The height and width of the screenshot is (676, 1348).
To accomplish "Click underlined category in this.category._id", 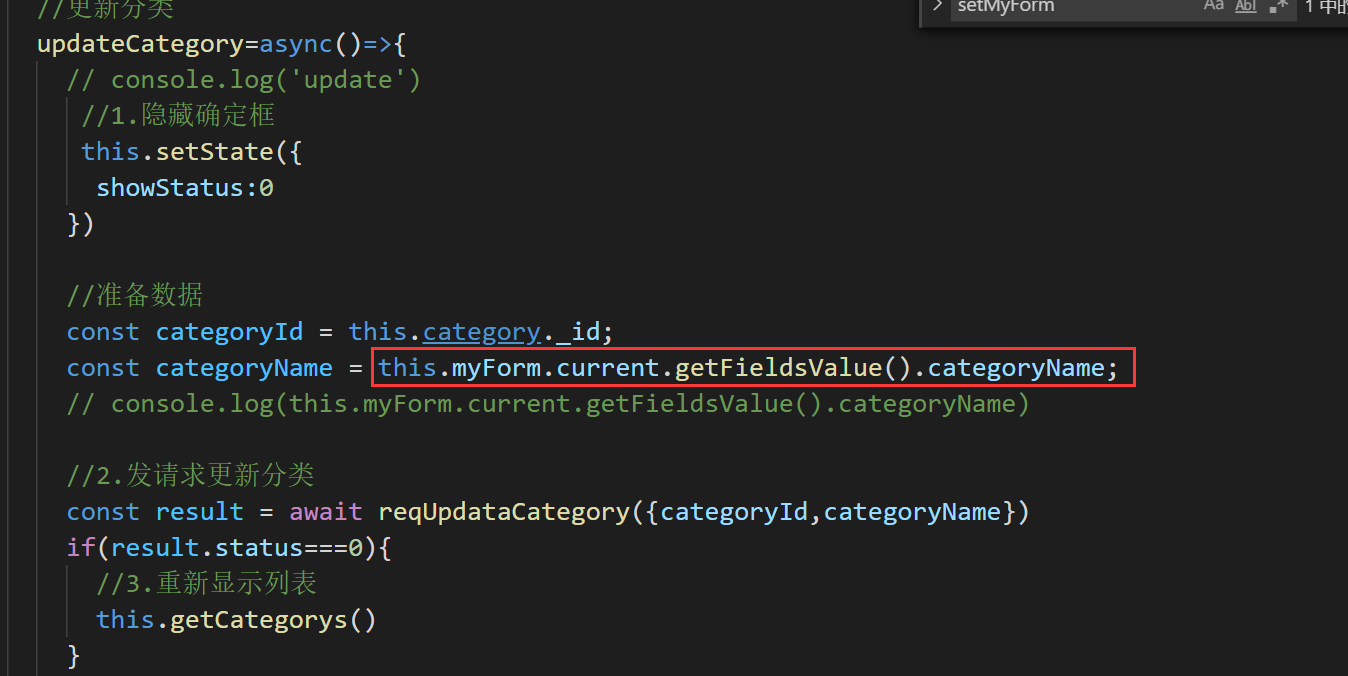I will pyautogui.click(x=482, y=331).
